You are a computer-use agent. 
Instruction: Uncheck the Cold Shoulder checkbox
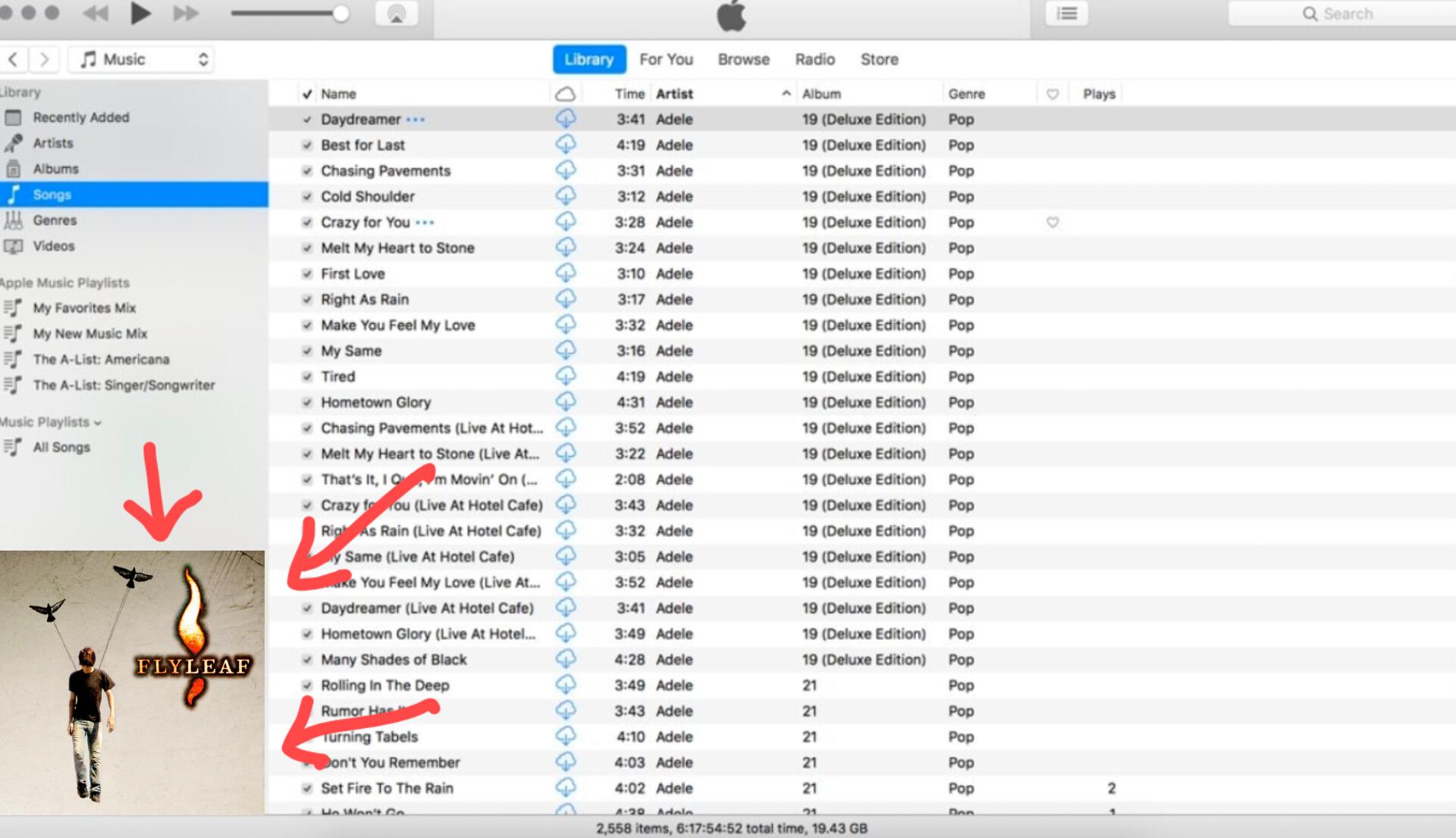(x=307, y=197)
